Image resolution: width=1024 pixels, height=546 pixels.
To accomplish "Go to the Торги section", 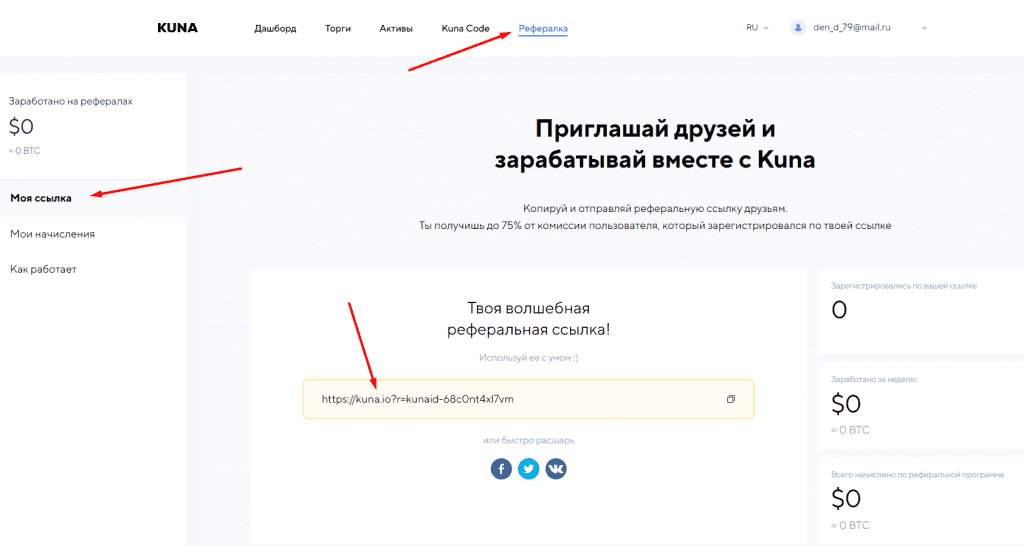I will pos(338,29).
